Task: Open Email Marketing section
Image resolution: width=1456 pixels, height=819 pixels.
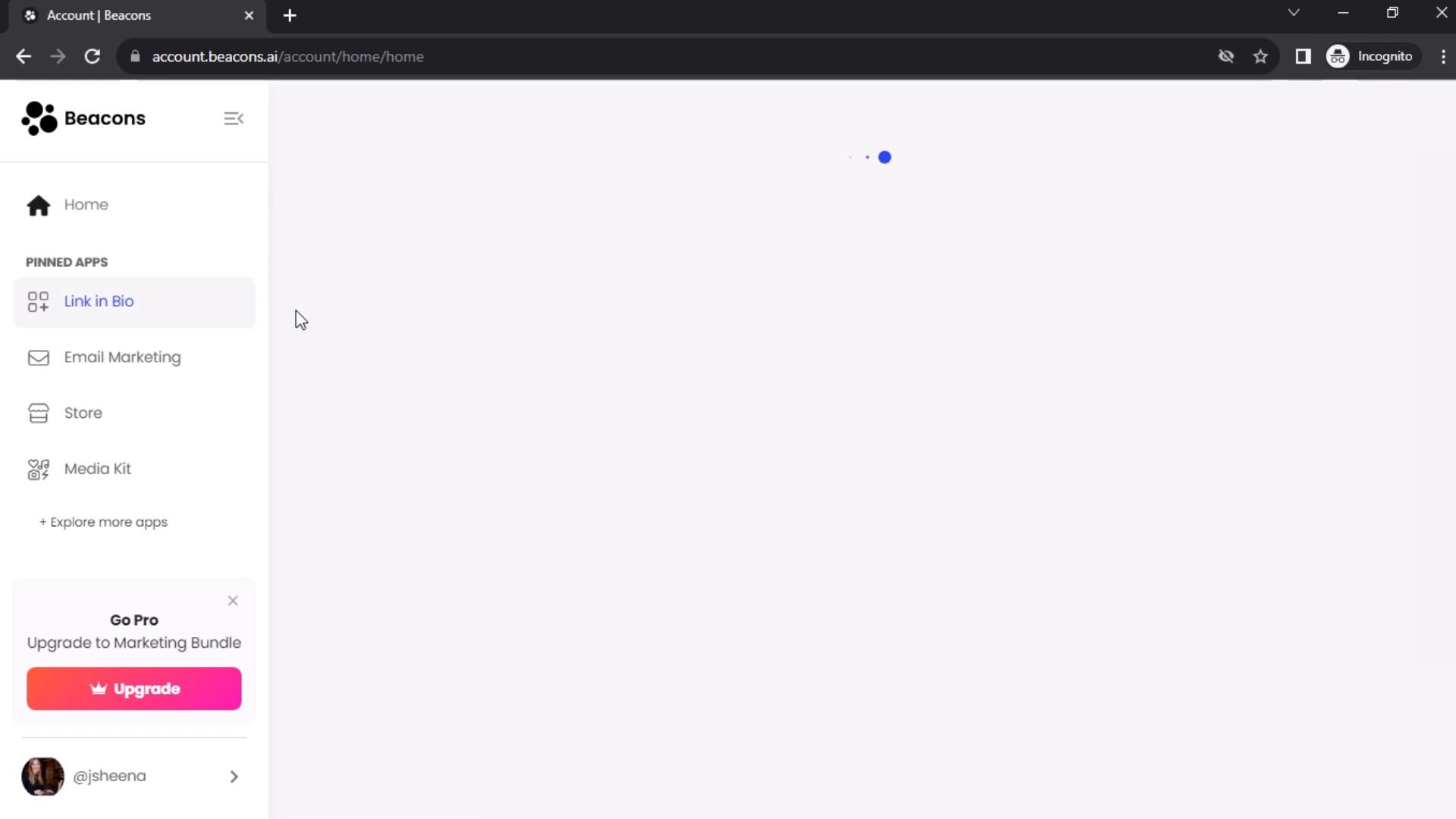Action: coord(122,358)
